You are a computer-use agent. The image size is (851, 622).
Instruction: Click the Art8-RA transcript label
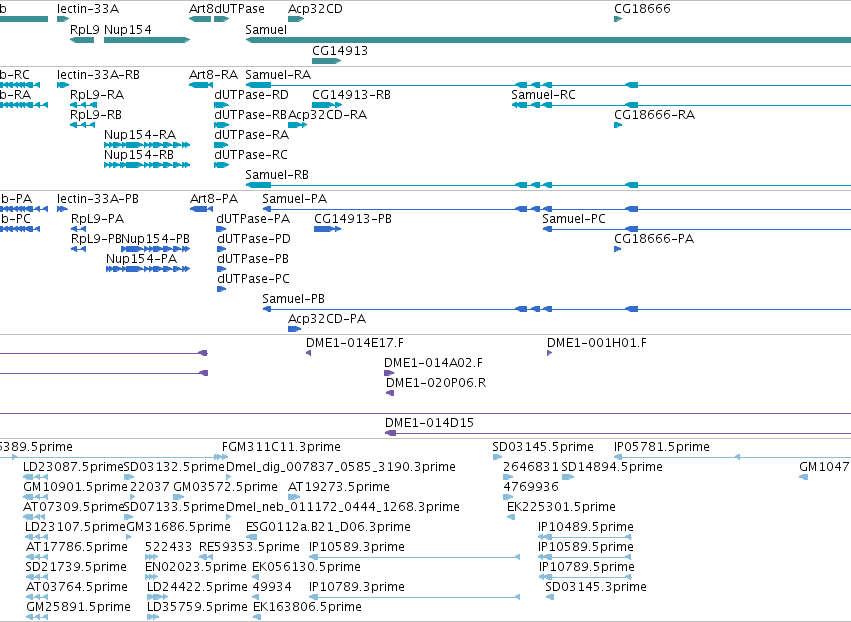(x=213, y=75)
